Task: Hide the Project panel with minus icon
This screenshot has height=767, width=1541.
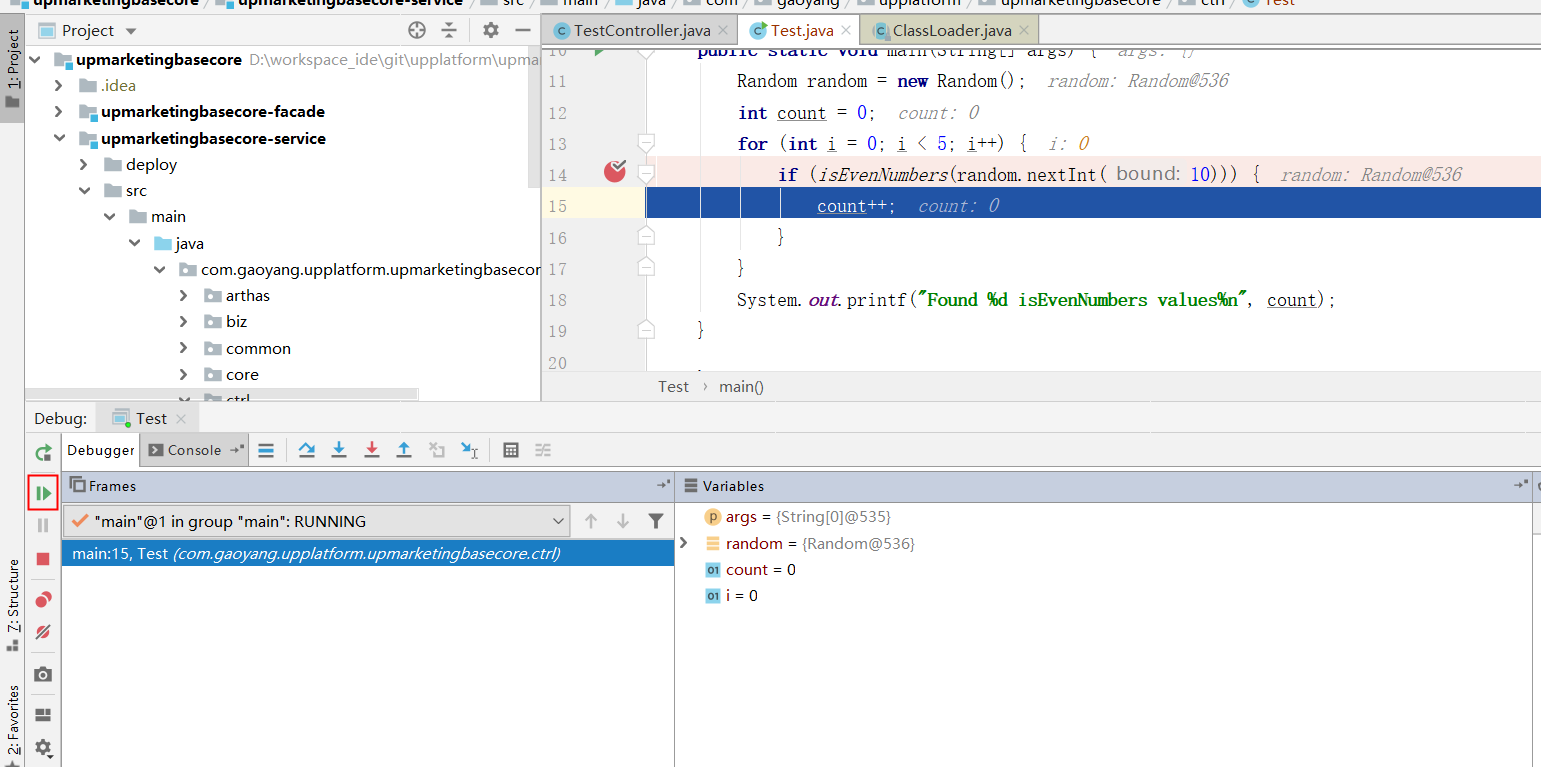Action: coord(522,30)
